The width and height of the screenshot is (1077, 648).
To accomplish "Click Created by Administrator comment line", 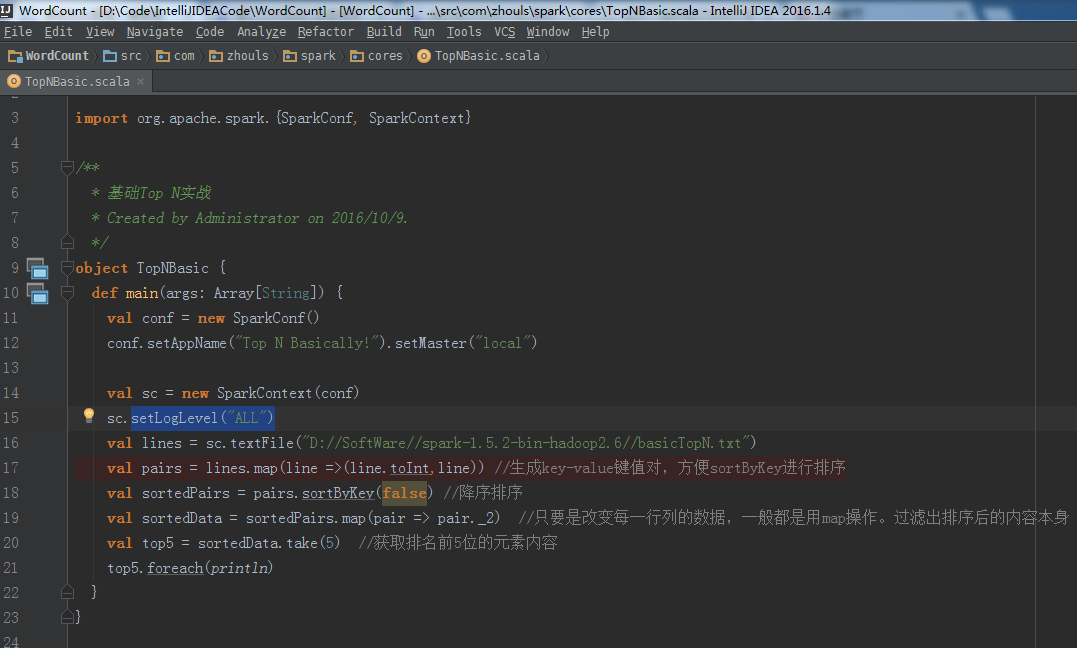I will tap(249, 218).
